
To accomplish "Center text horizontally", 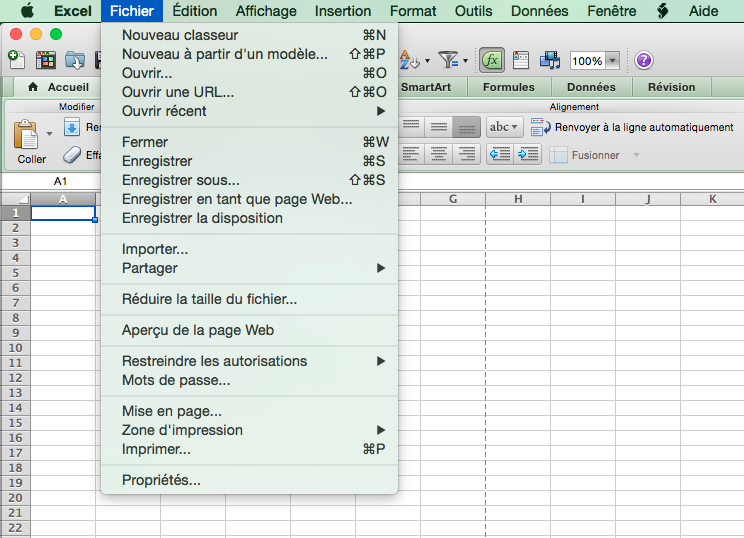I will point(438,154).
